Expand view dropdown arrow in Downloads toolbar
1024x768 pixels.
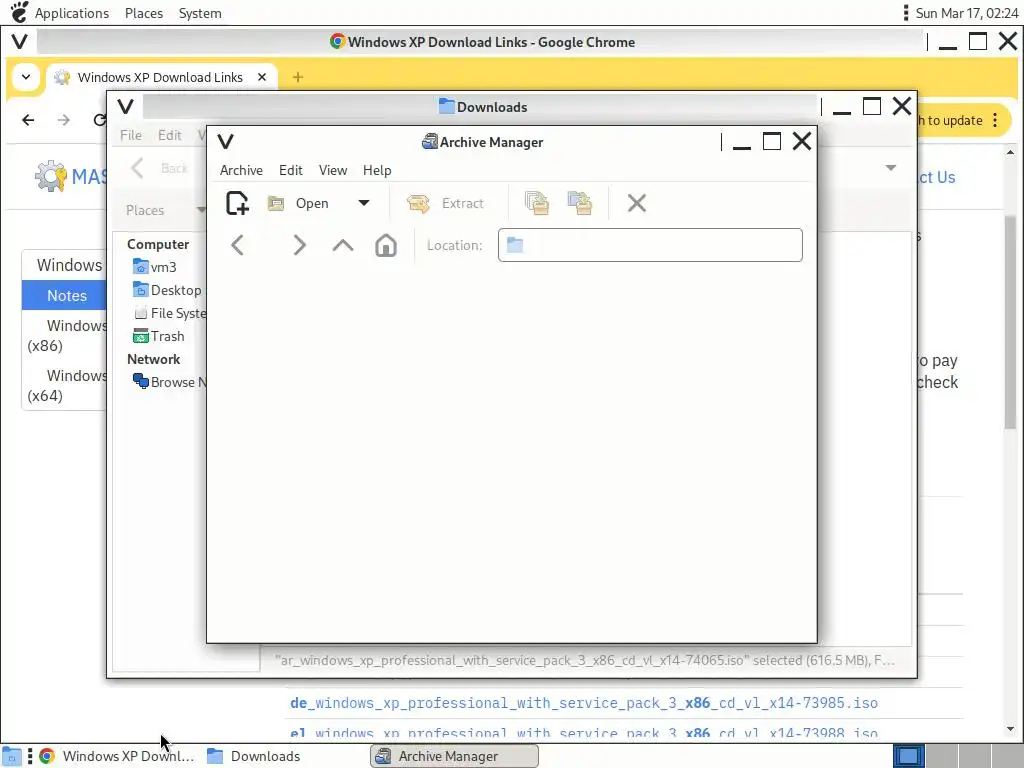[x=890, y=168]
